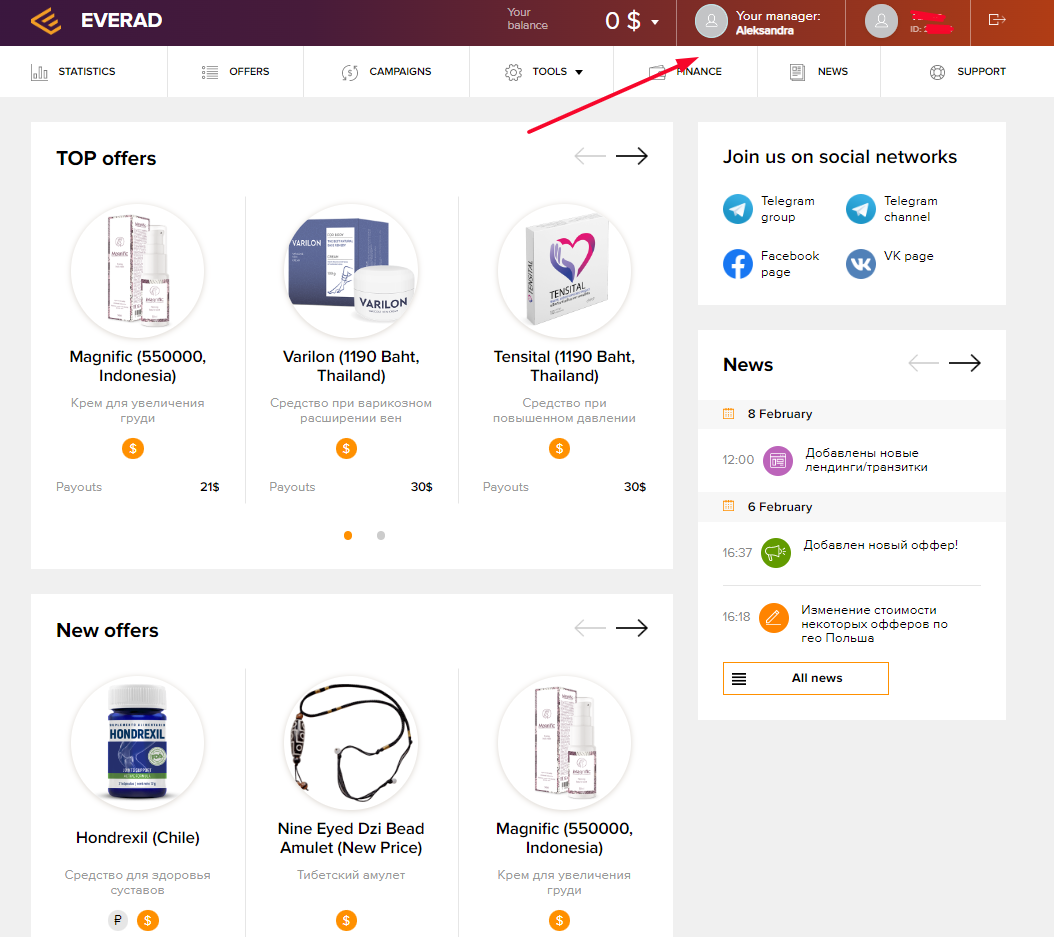Open news 'Добавлены новые лендинги/транзитки'
Screen dimensions: 1054x937
866,460
